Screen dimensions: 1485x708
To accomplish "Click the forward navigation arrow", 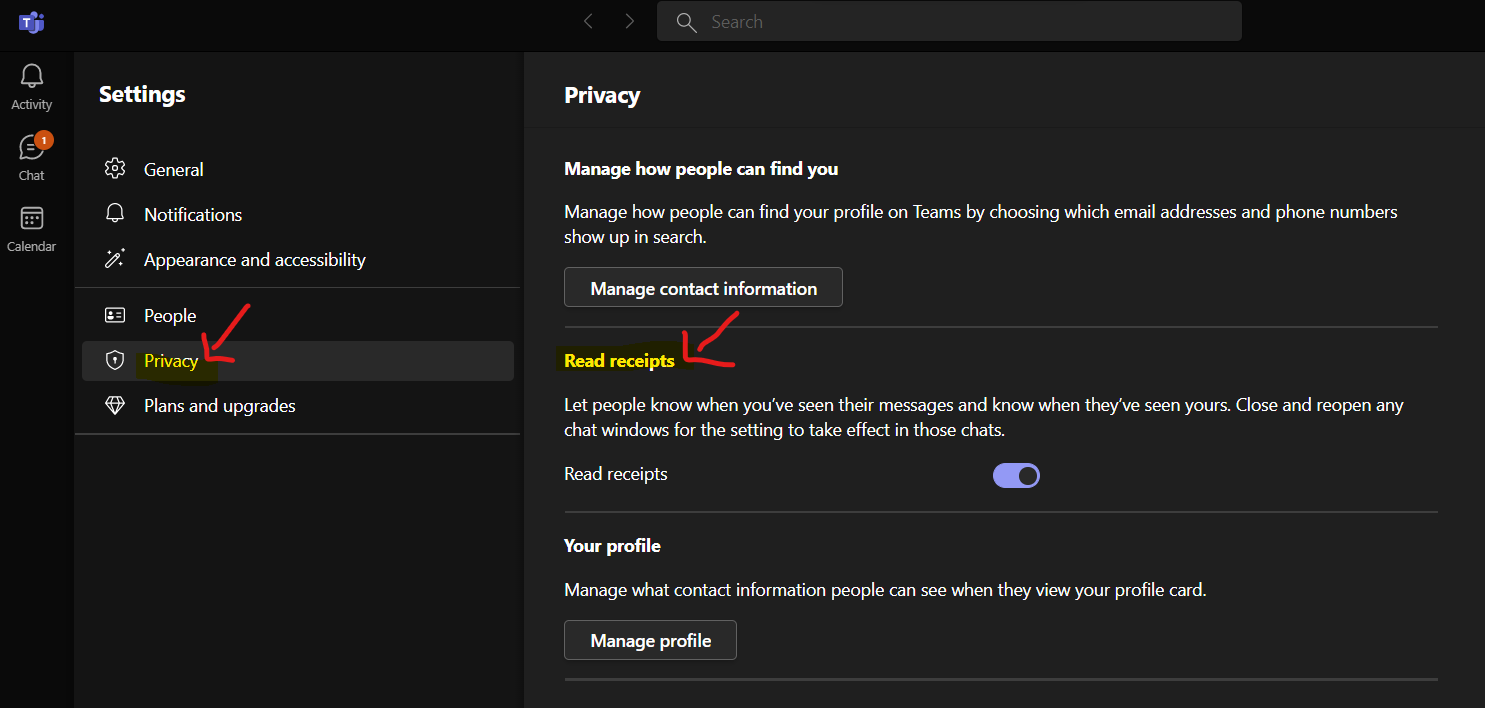I will pyautogui.click(x=628, y=20).
